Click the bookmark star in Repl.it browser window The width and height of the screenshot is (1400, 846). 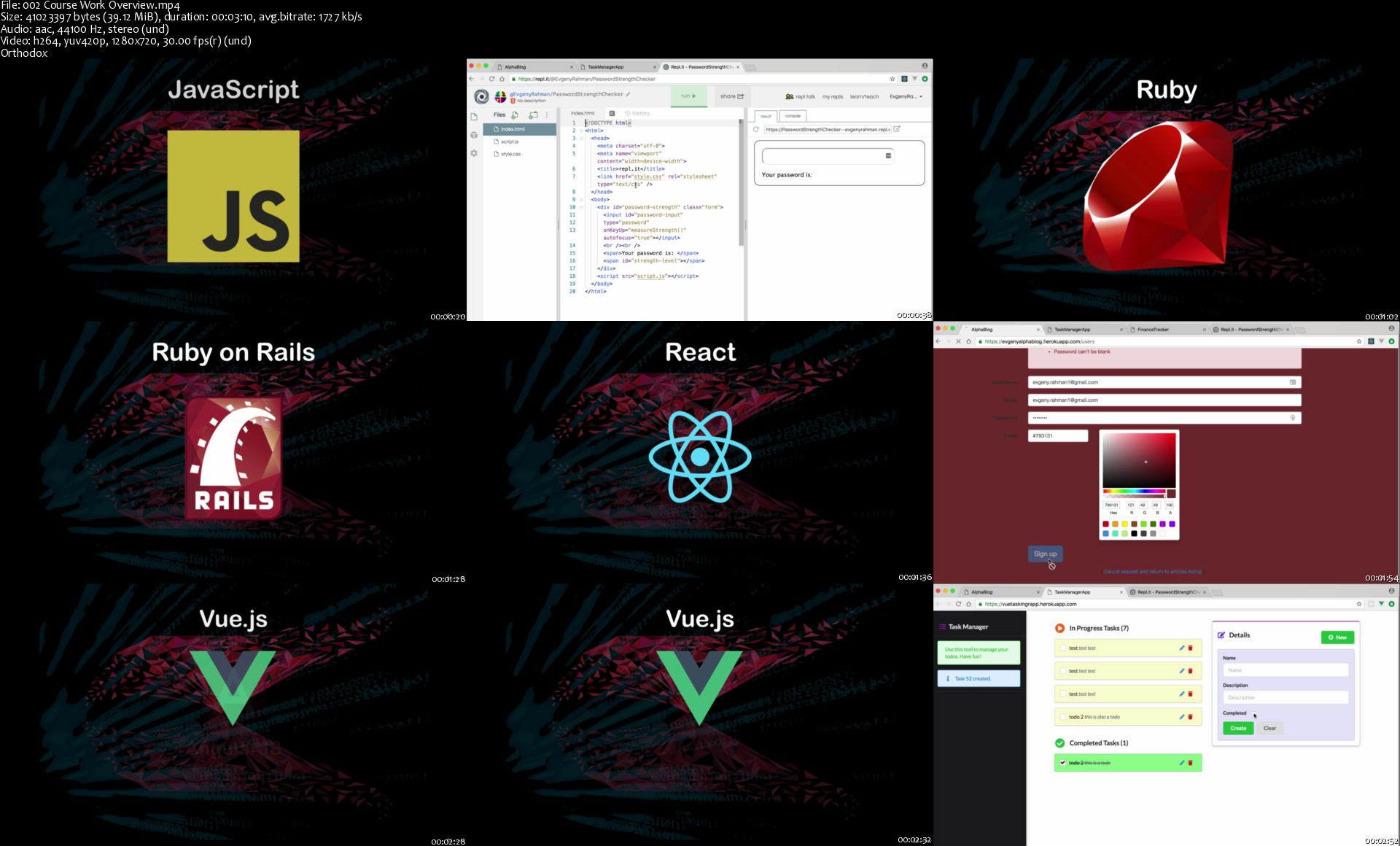click(x=892, y=79)
